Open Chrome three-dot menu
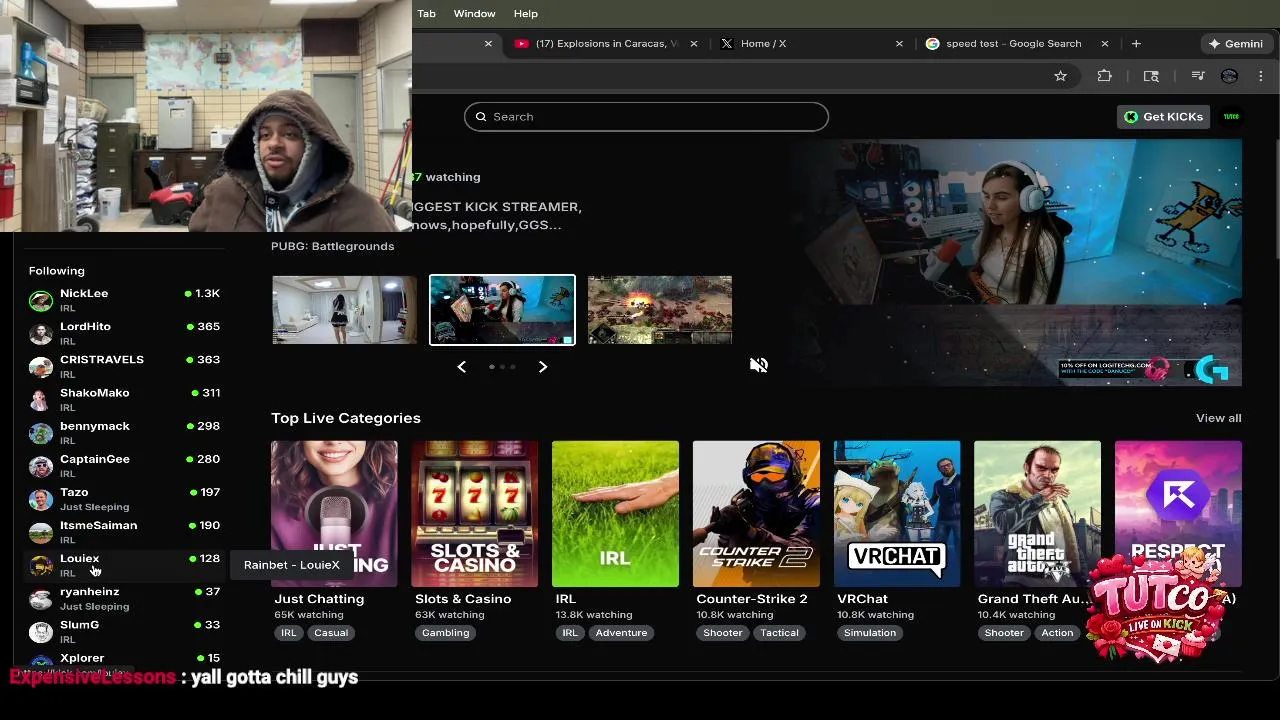This screenshot has width=1280, height=720. click(x=1261, y=76)
